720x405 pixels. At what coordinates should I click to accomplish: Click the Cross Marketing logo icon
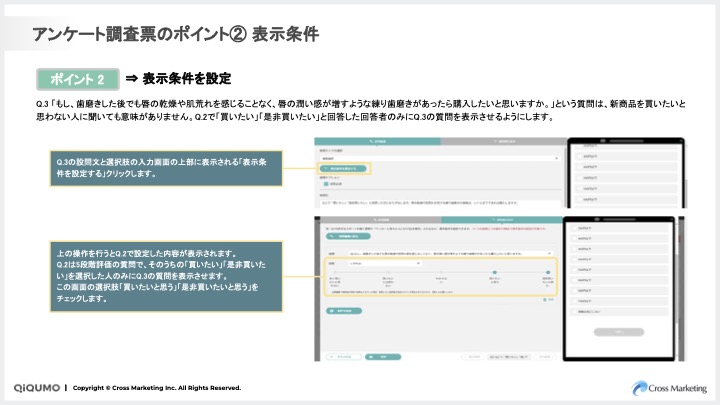point(640,387)
